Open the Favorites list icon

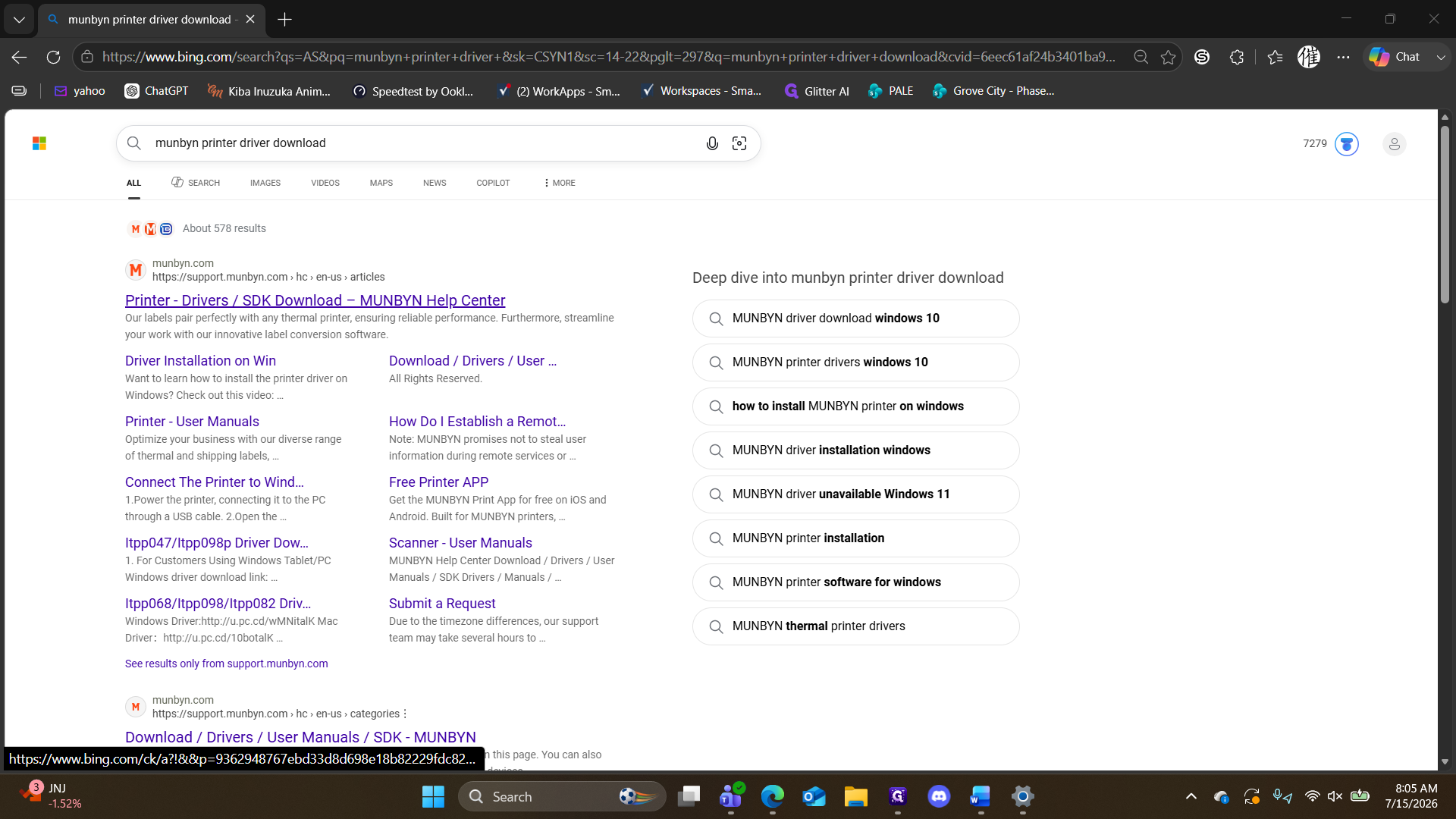pos(1275,57)
